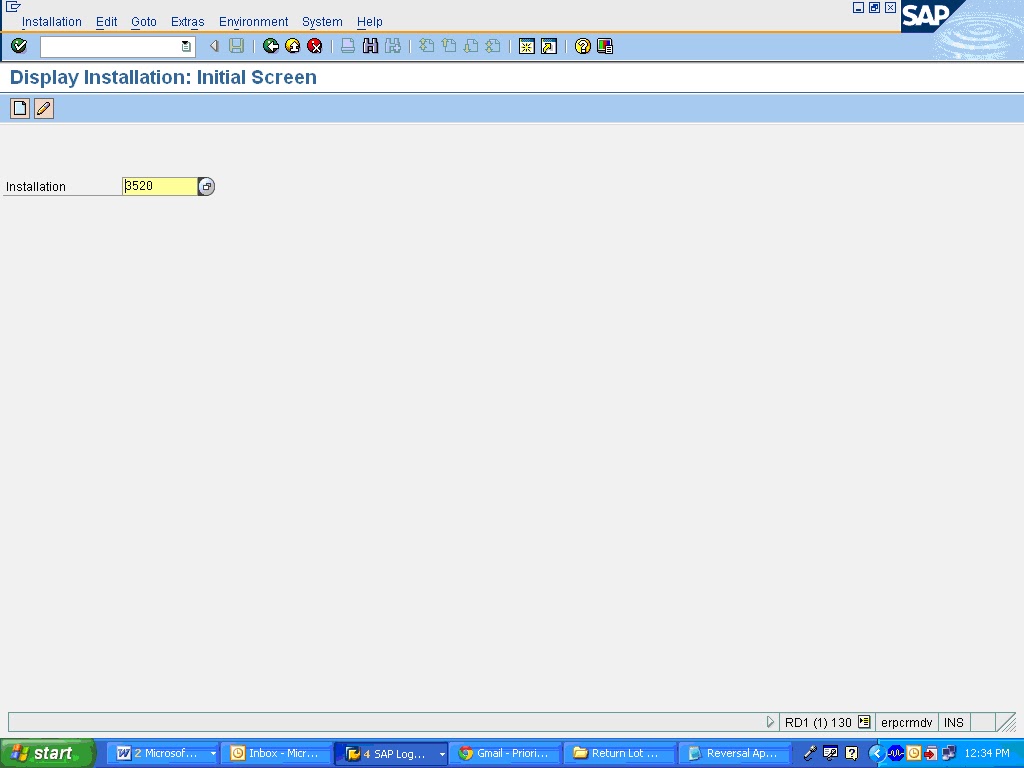The height and width of the screenshot is (768, 1024).
Task: Open the command field history dropdown
Action: [x=186, y=46]
